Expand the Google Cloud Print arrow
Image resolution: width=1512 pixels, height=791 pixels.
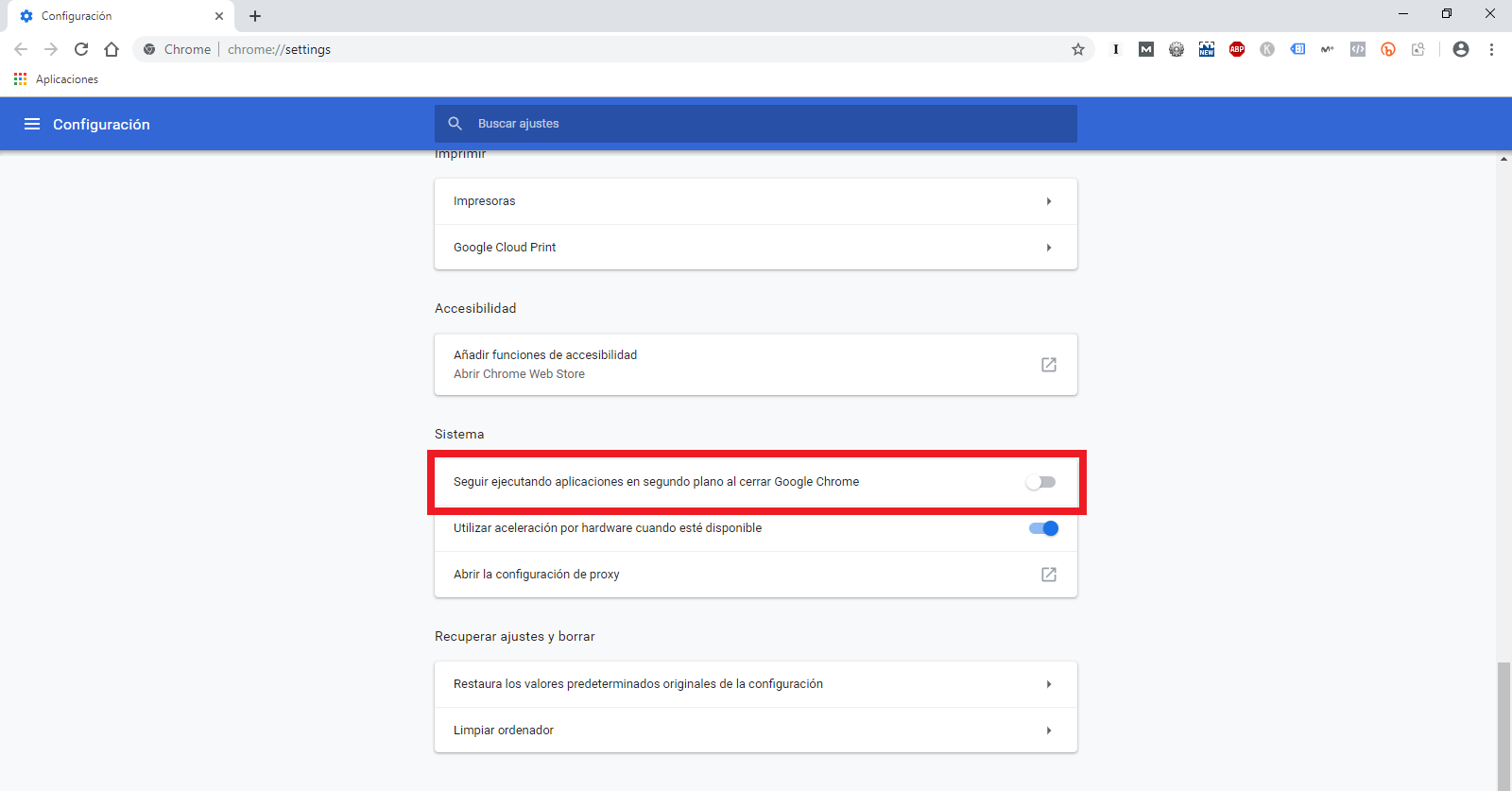1049,248
